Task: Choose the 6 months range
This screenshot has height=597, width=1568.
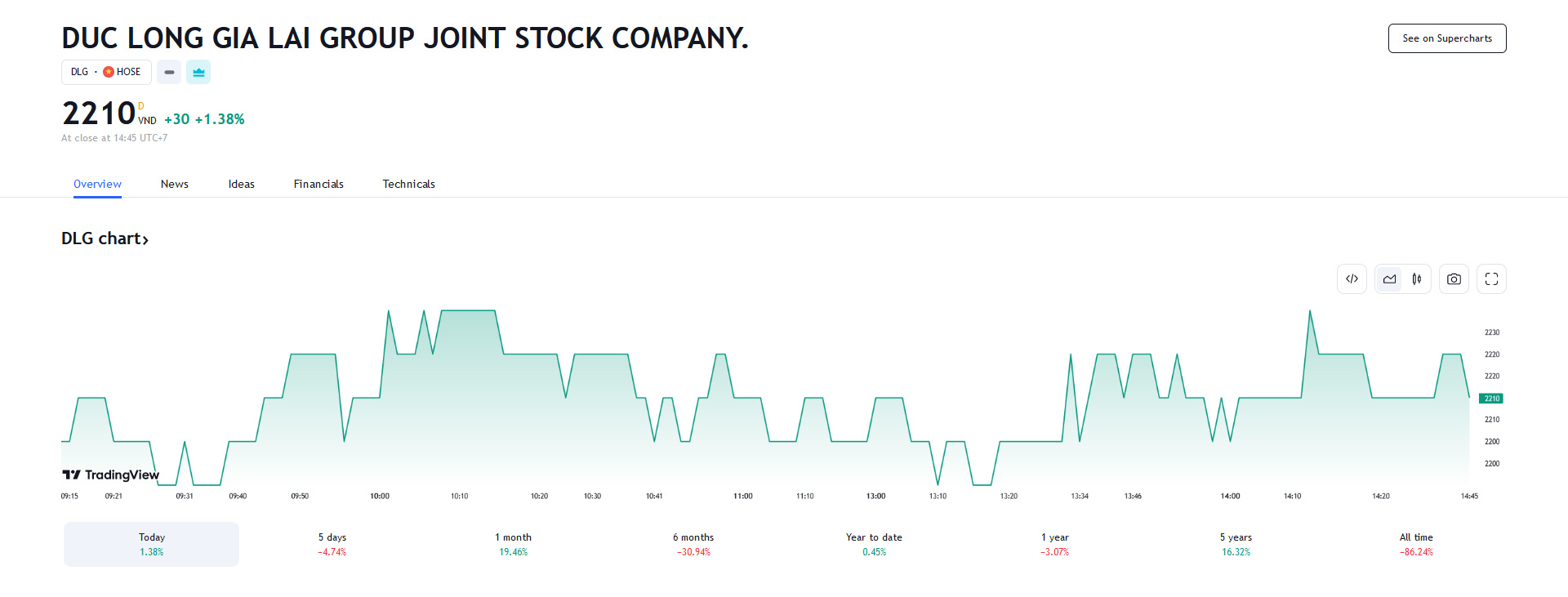Action: coord(693,544)
